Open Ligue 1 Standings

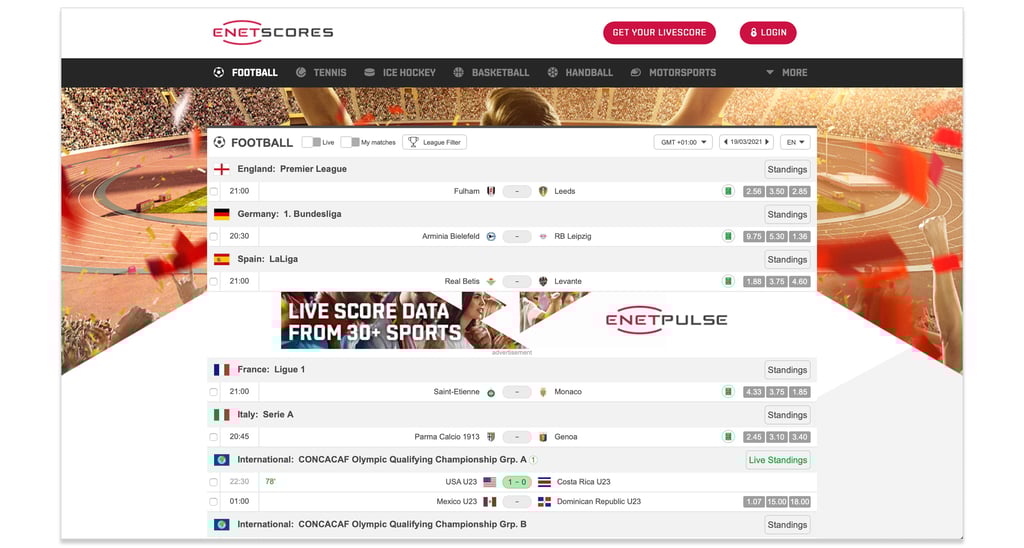pos(787,370)
